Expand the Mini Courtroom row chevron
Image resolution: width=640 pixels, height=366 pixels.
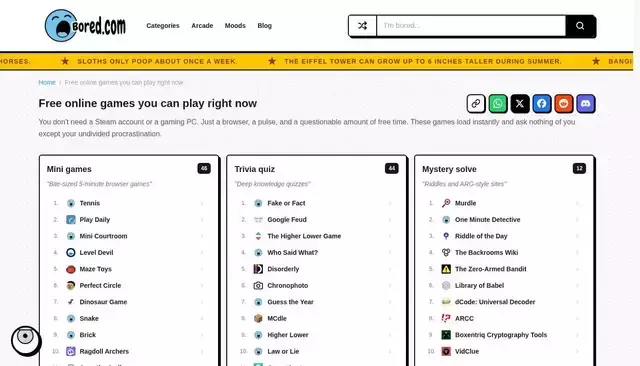click(x=202, y=236)
